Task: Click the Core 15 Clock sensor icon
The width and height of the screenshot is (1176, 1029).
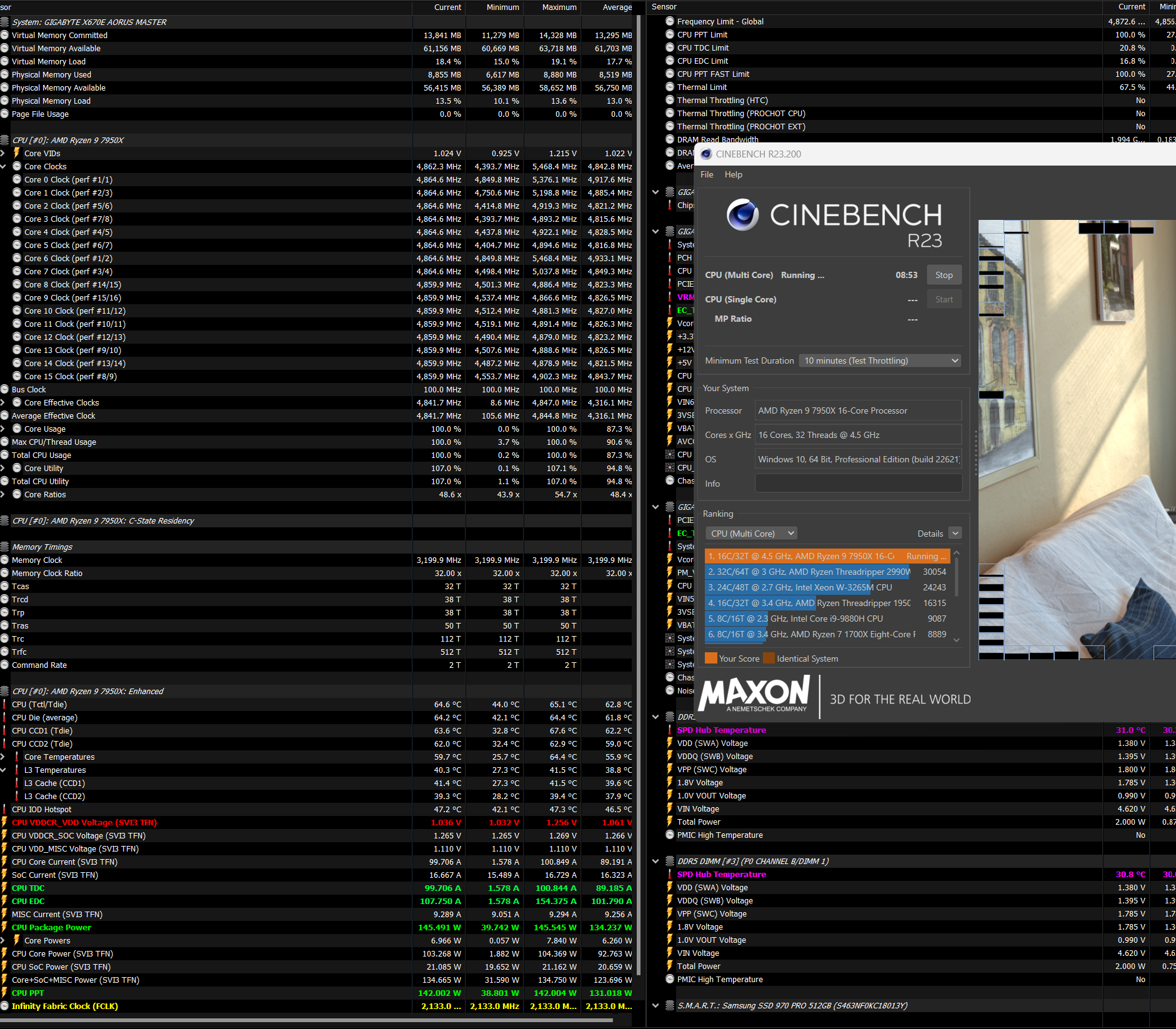Action: 17,377
